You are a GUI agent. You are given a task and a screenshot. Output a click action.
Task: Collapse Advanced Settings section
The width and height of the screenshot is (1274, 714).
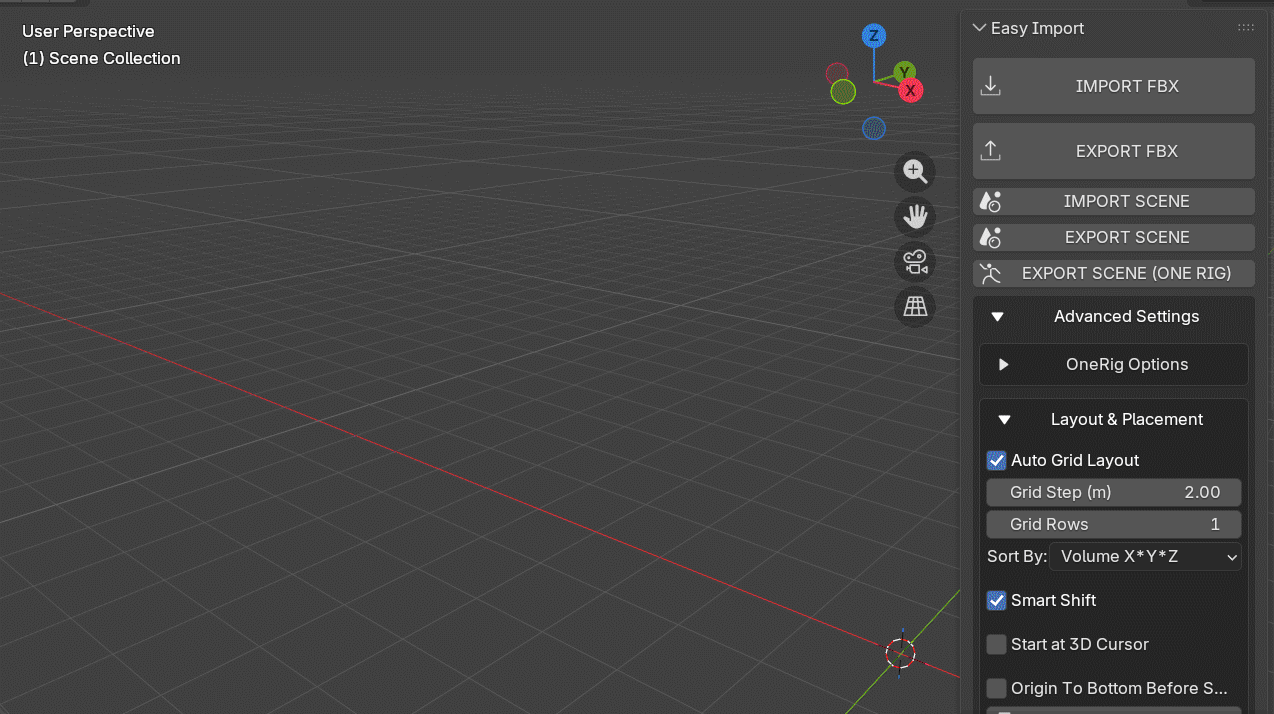point(1114,316)
